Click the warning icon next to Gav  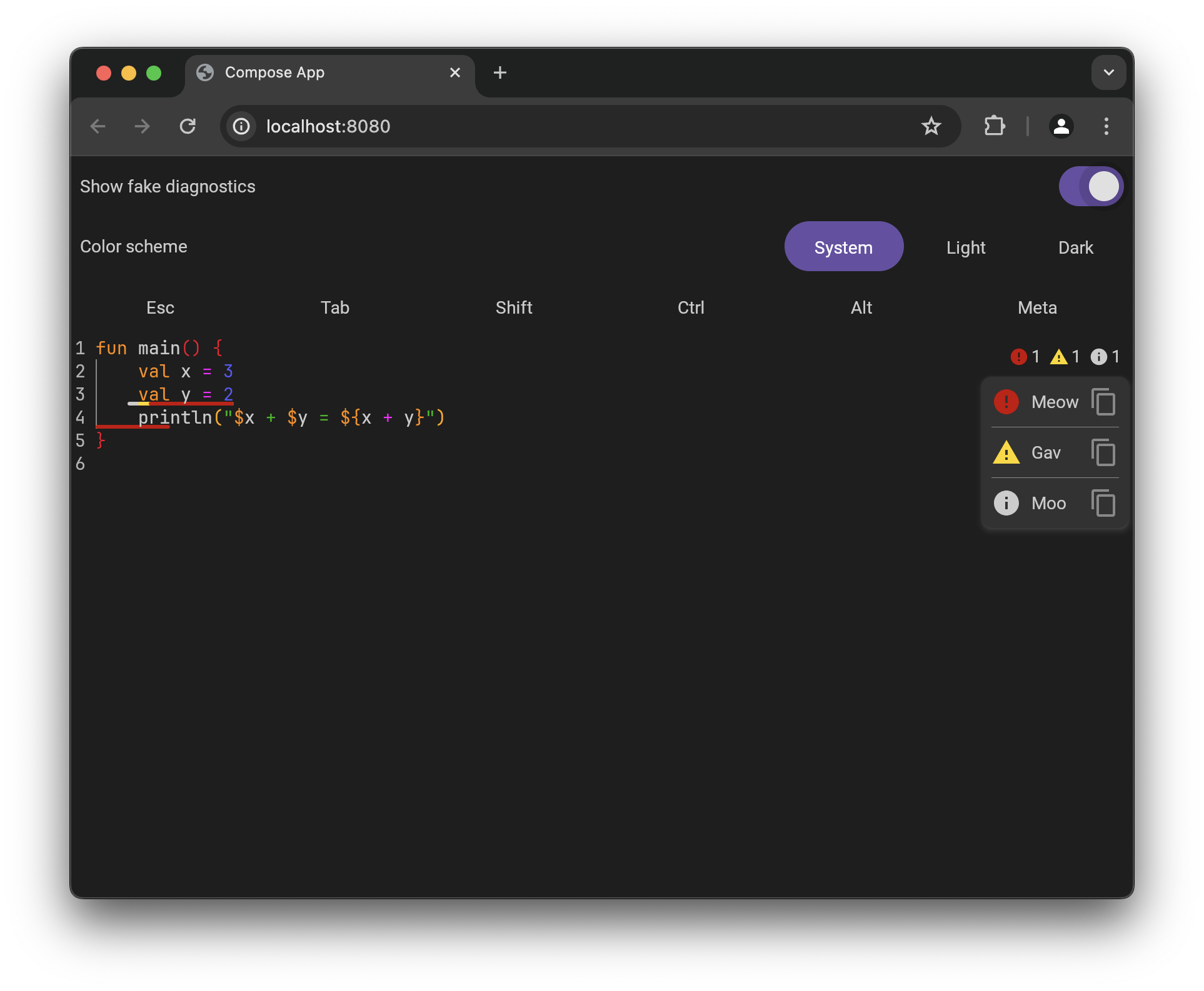1004,452
